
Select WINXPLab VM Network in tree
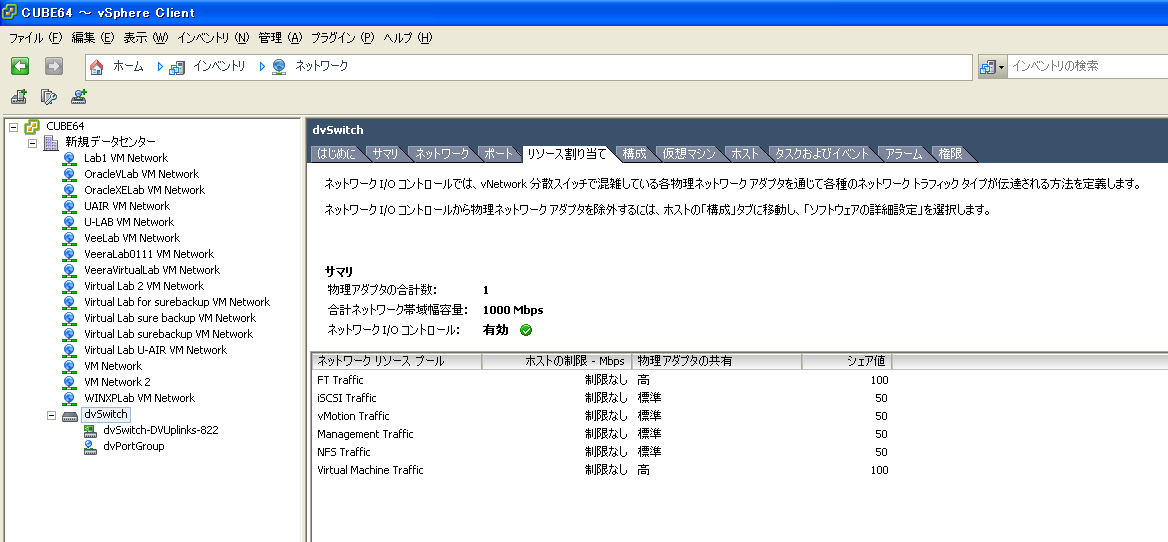(139, 398)
